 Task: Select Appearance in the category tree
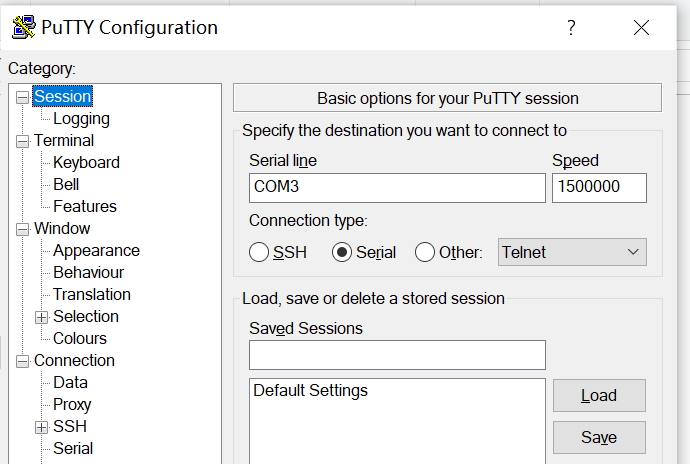coord(96,250)
